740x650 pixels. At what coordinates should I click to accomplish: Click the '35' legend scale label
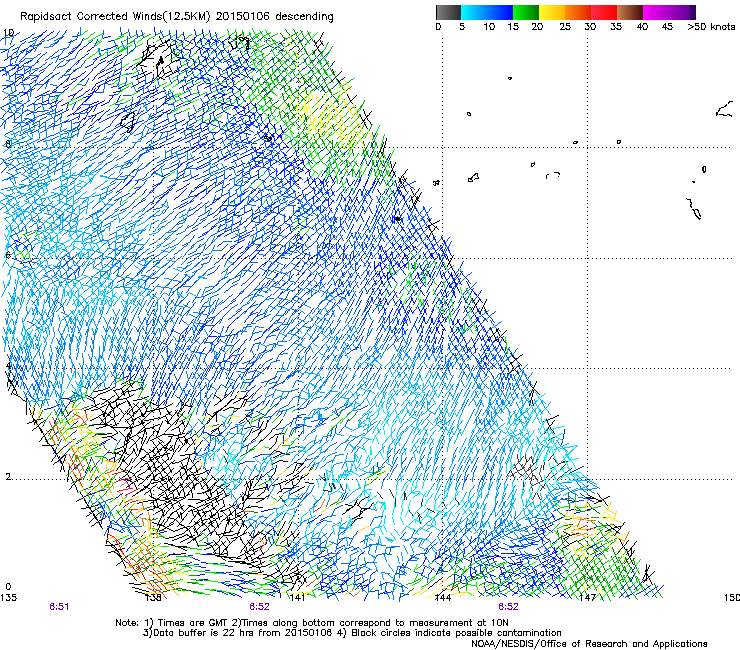[616, 27]
